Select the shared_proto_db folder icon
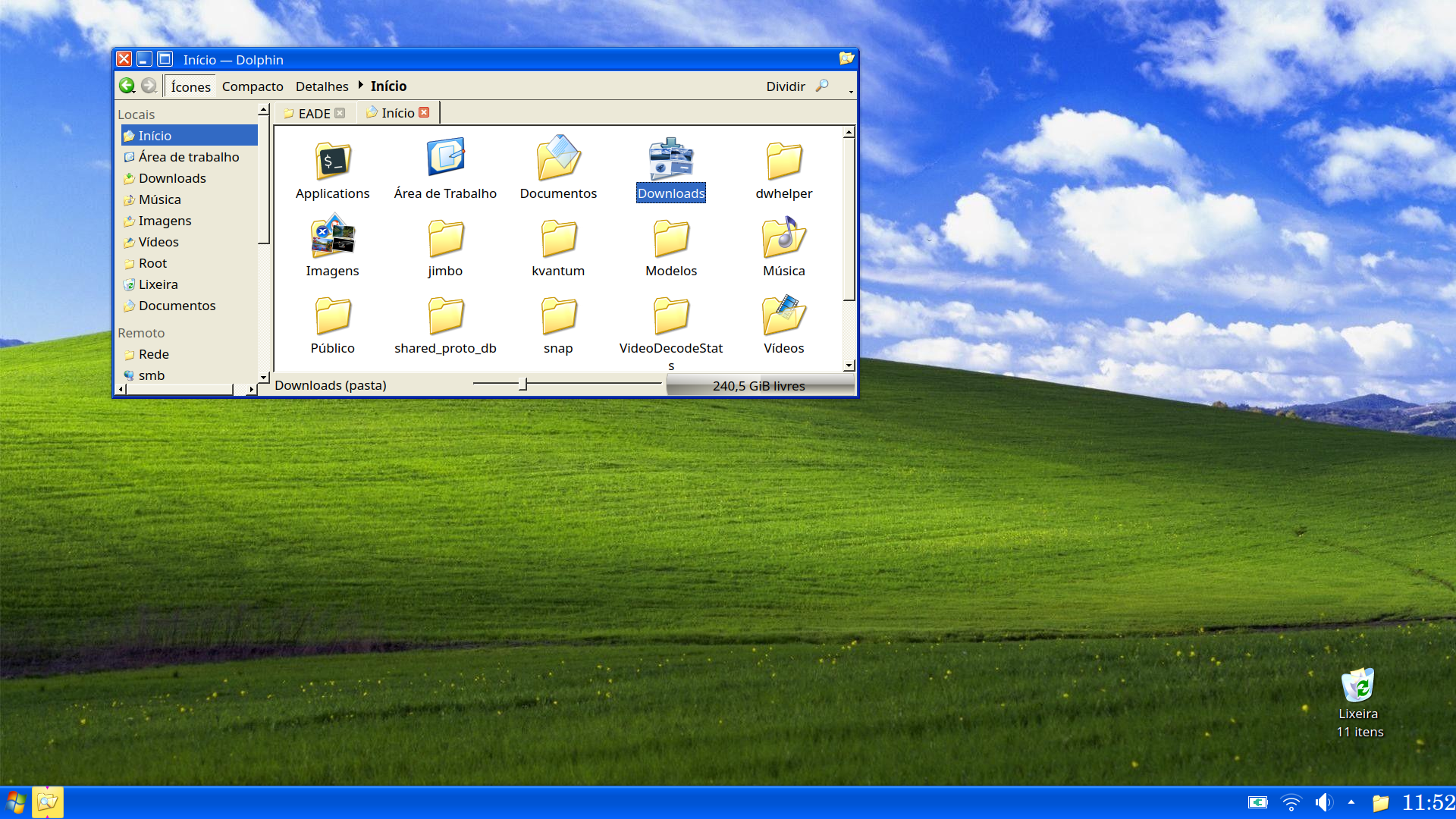 [446, 316]
